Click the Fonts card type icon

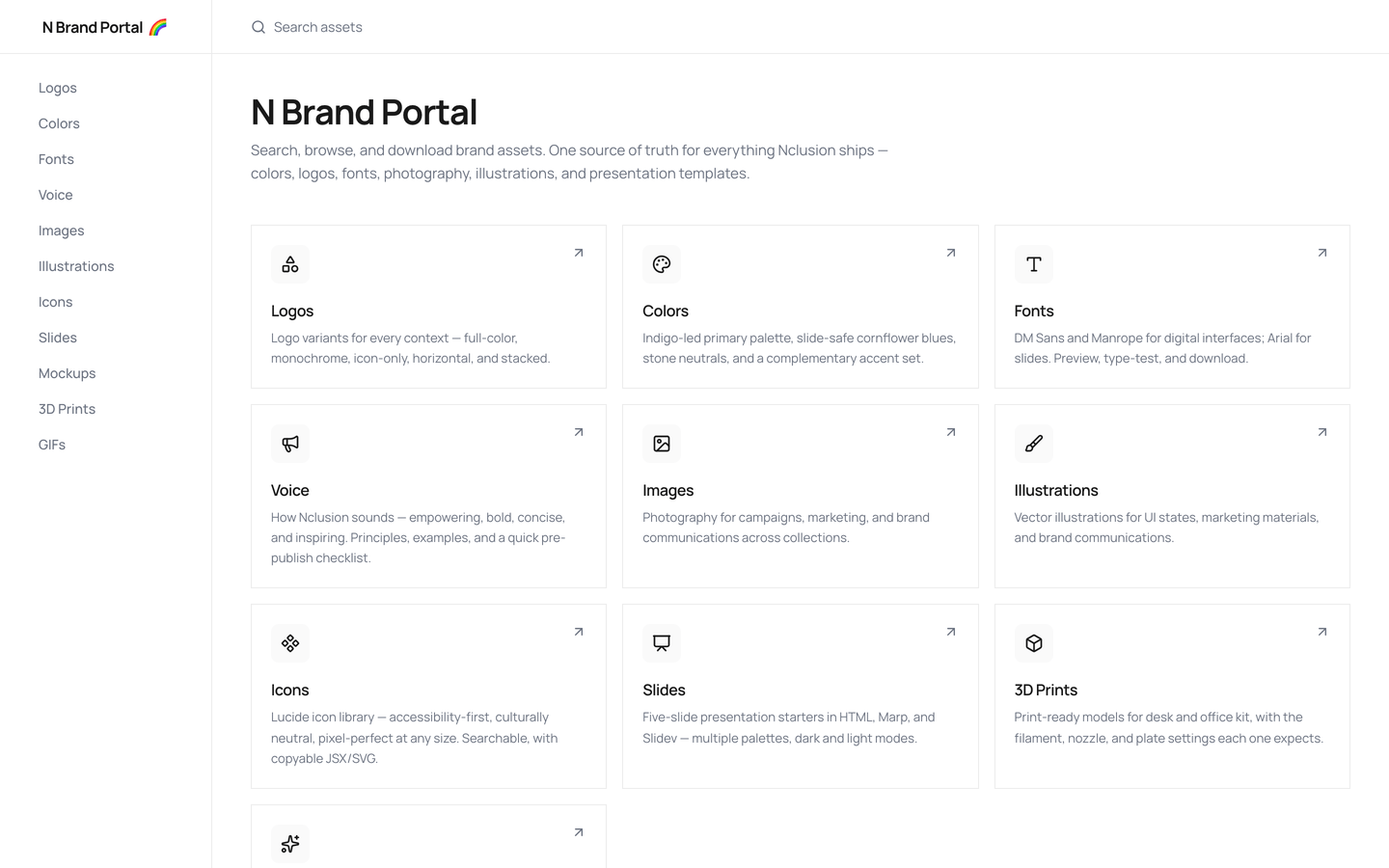click(x=1034, y=264)
